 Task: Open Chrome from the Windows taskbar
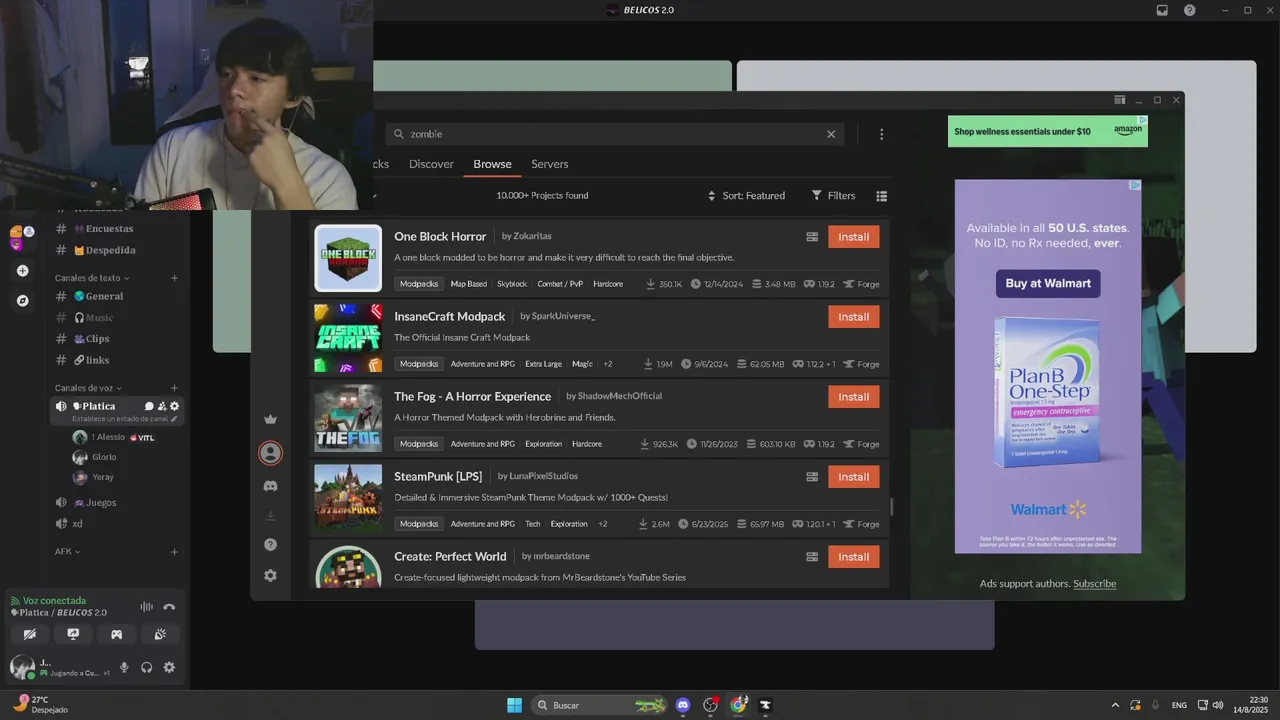point(738,705)
